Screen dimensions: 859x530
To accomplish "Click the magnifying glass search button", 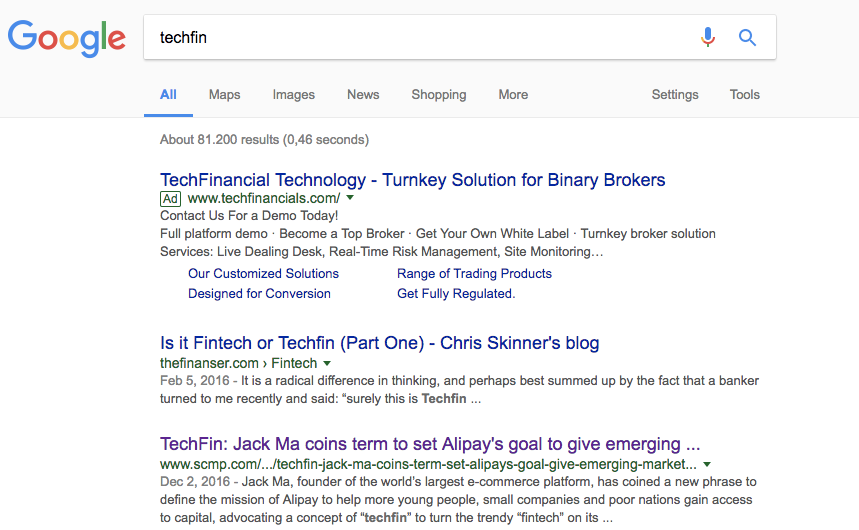I will click(x=747, y=38).
